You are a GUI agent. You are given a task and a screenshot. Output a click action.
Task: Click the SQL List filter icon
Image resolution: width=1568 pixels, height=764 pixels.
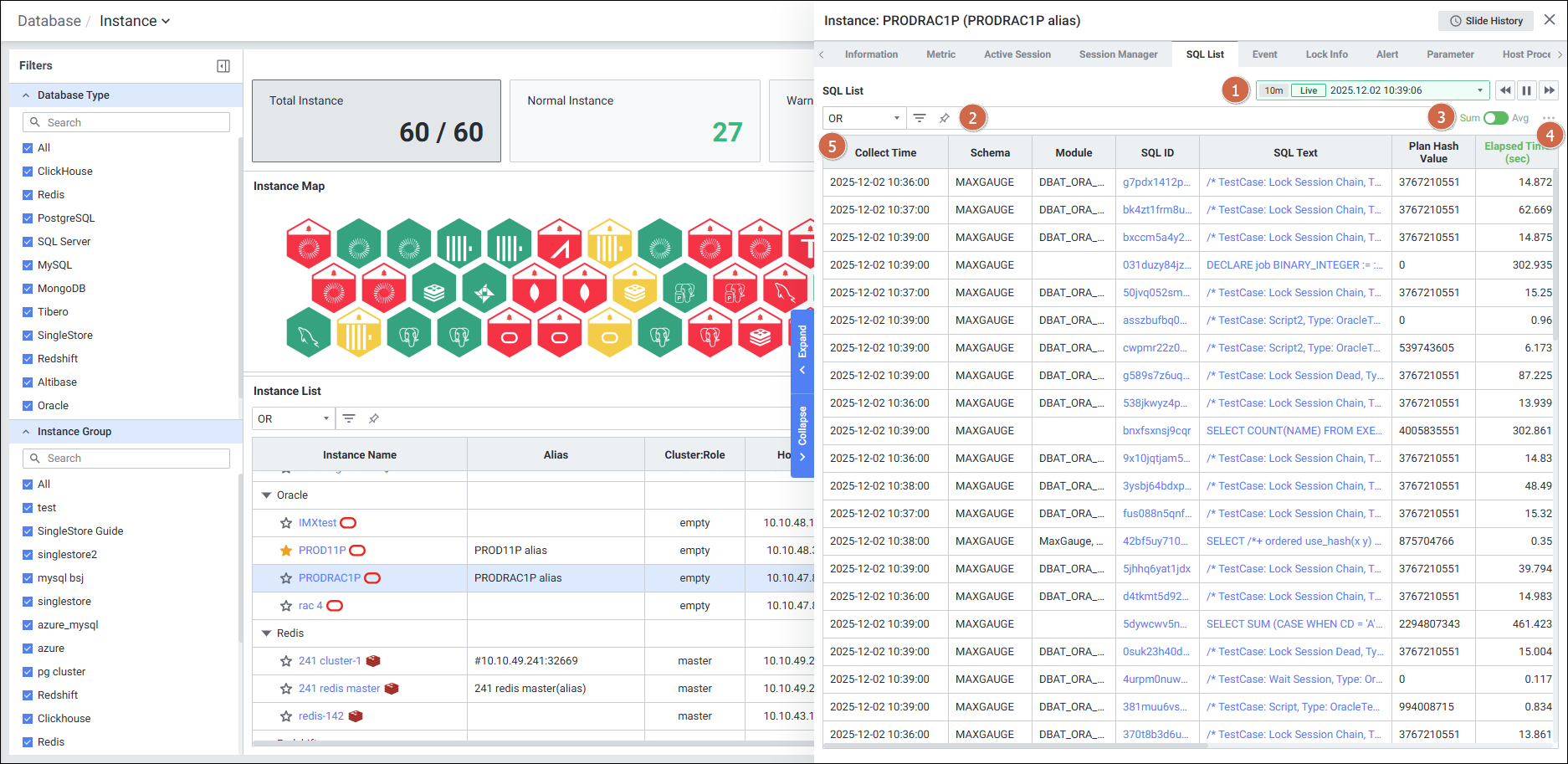(919, 118)
